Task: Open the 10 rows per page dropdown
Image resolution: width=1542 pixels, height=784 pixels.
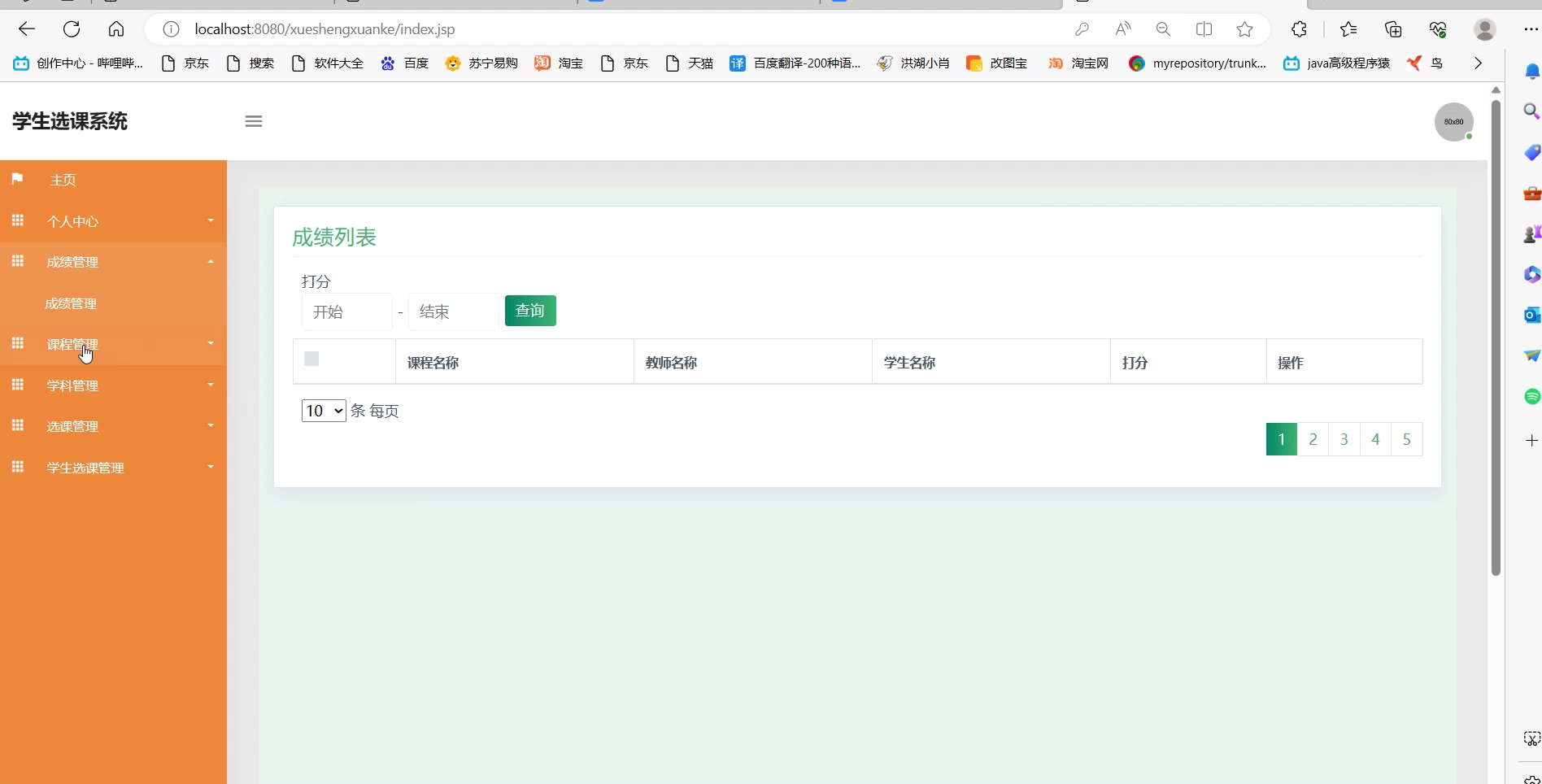Action: (324, 411)
